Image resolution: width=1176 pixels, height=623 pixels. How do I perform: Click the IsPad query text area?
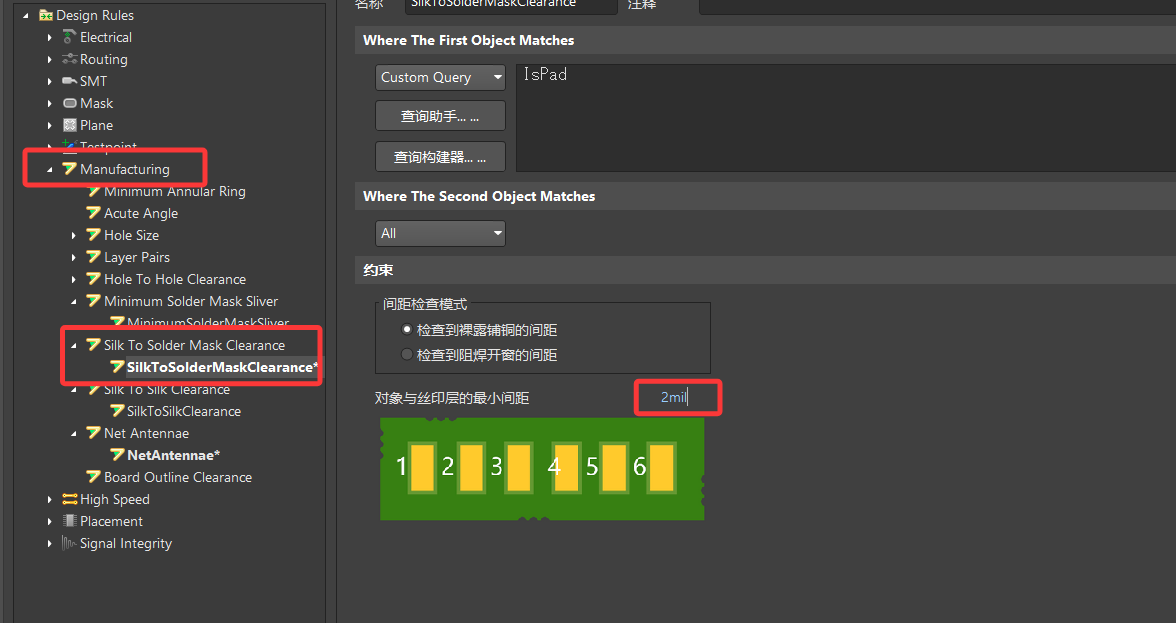coord(846,118)
